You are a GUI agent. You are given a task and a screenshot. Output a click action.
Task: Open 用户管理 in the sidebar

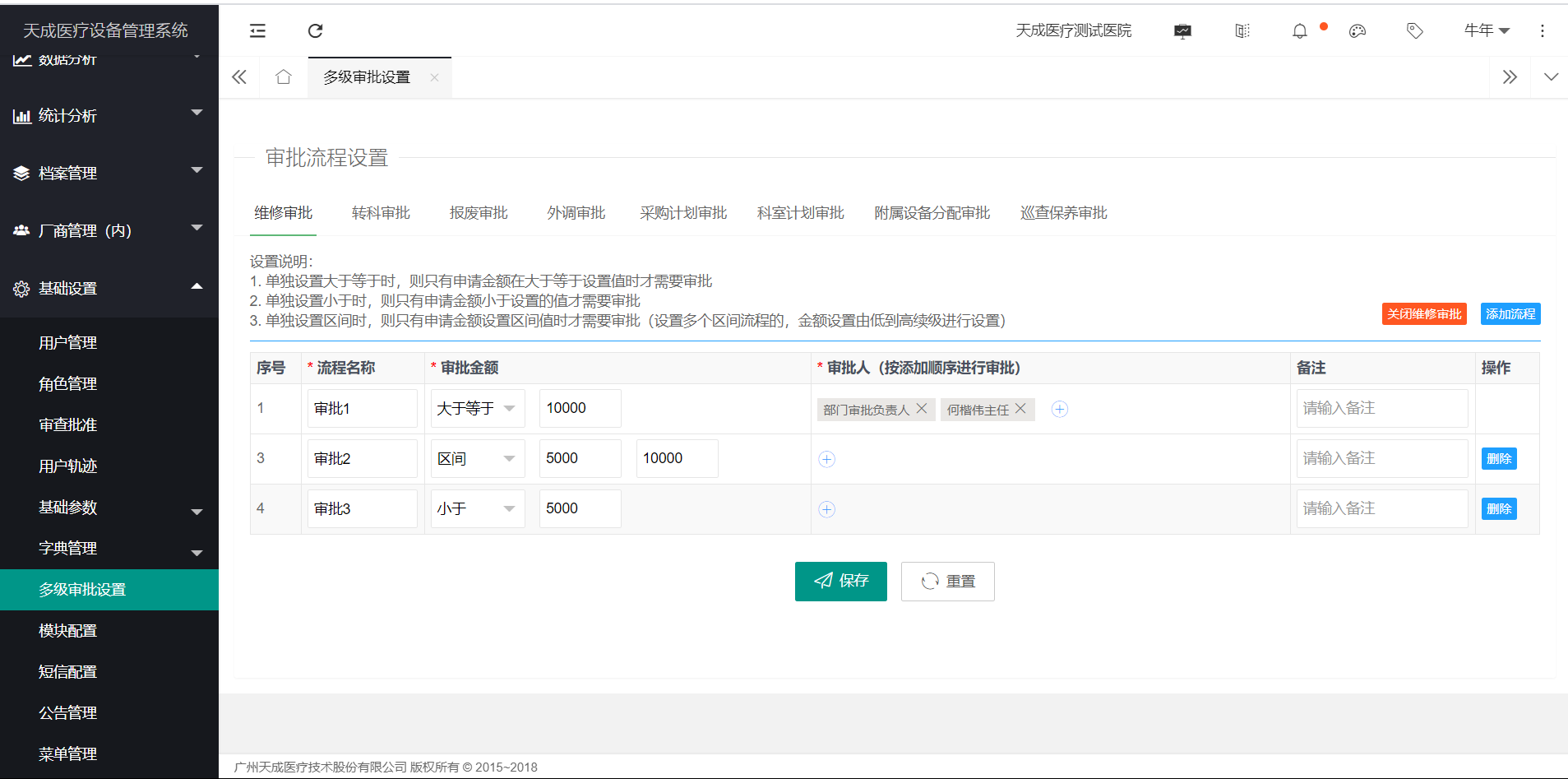pos(109,342)
